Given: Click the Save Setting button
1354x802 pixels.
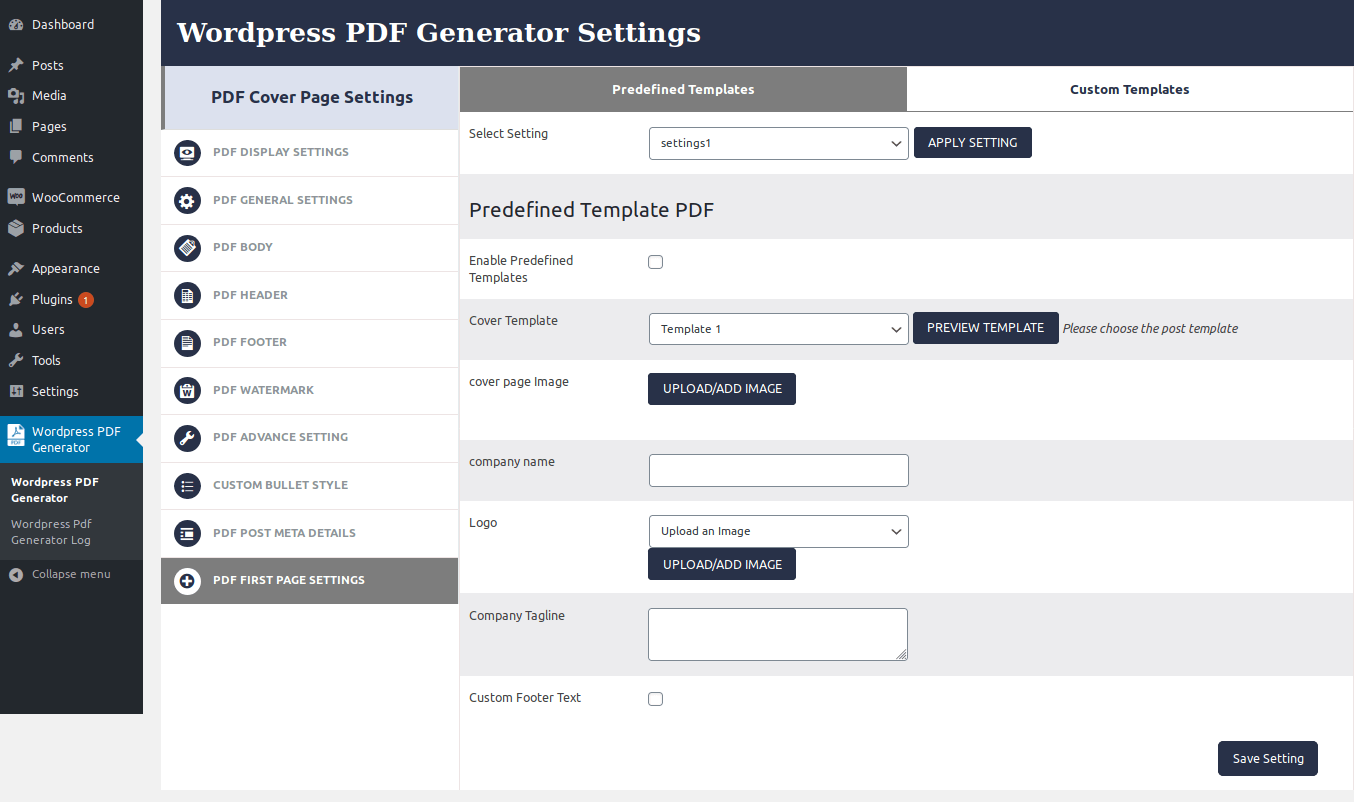Looking at the screenshot, I should pyautogui.click(x=1268, y=758).
